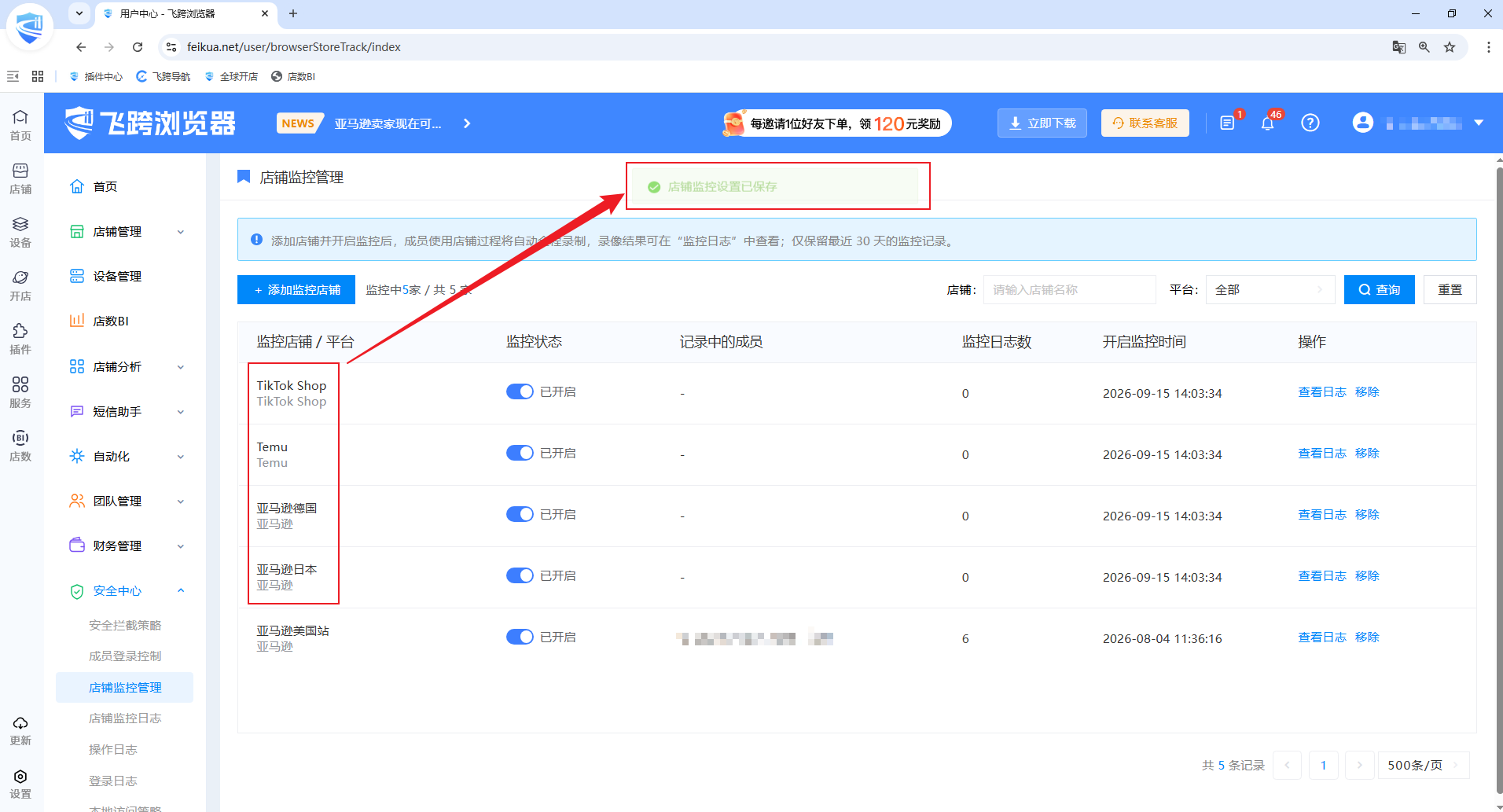Click the help question mark icon
Screen dimensions: 1503x812
(1310, 123)
